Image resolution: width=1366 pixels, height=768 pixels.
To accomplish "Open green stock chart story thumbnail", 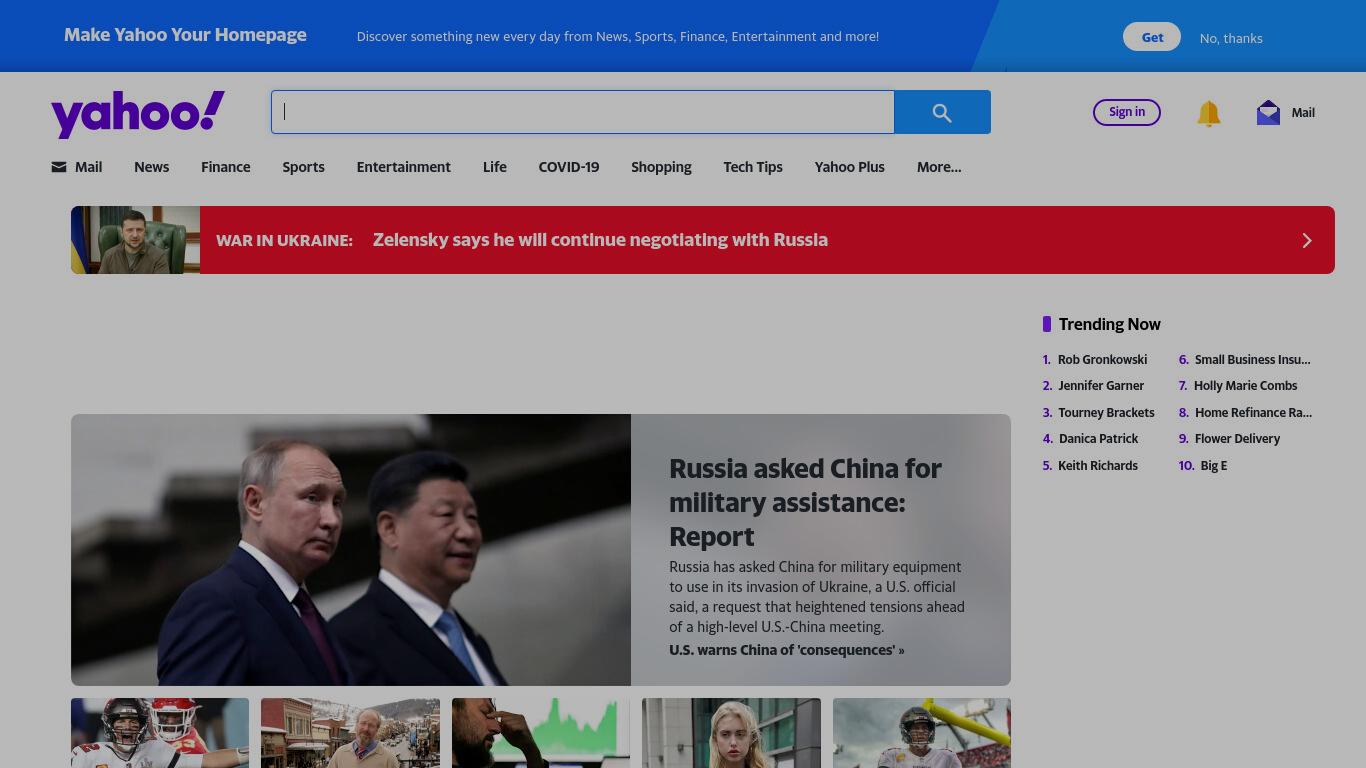I will (541, 733).
